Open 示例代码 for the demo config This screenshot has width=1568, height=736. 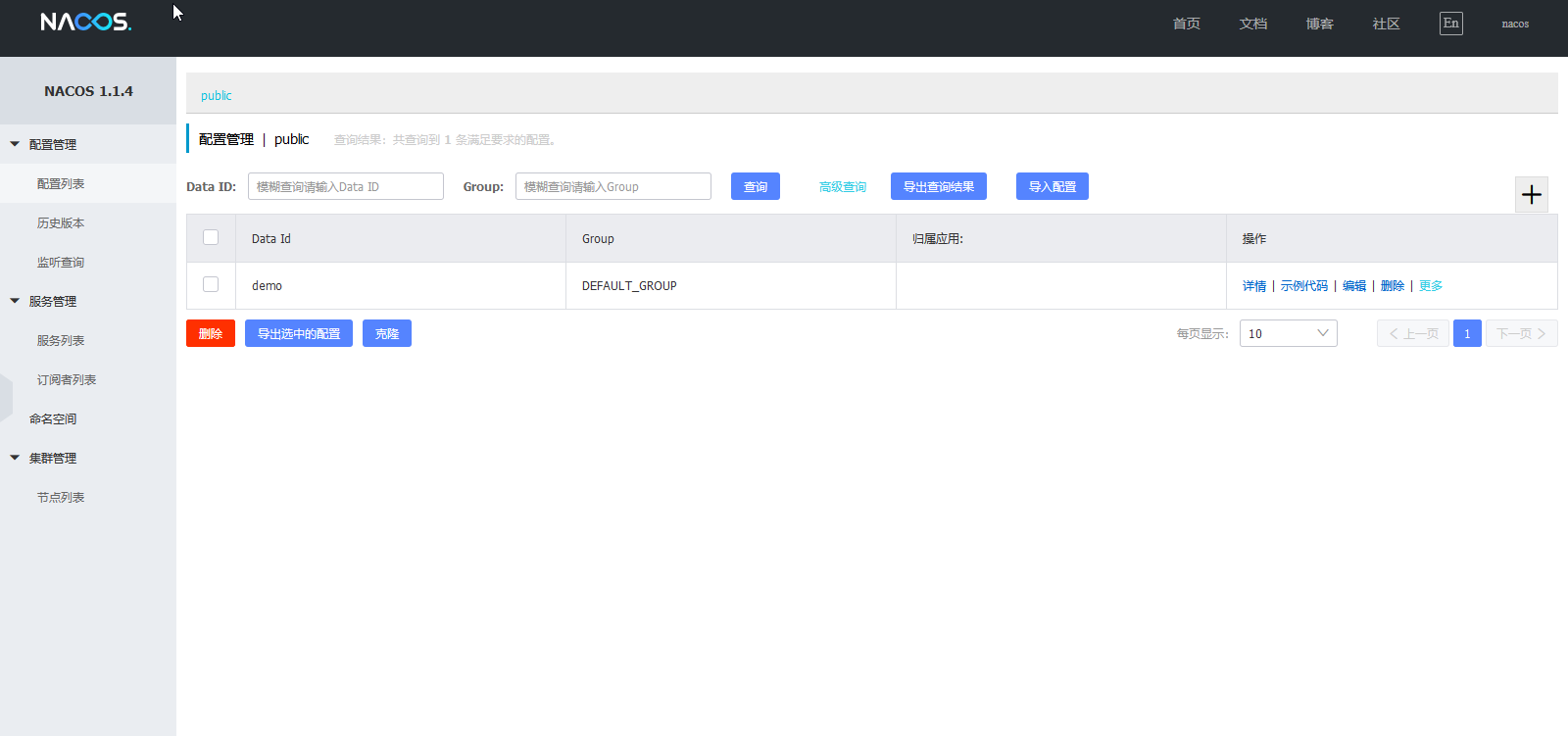click(1304, 286)
